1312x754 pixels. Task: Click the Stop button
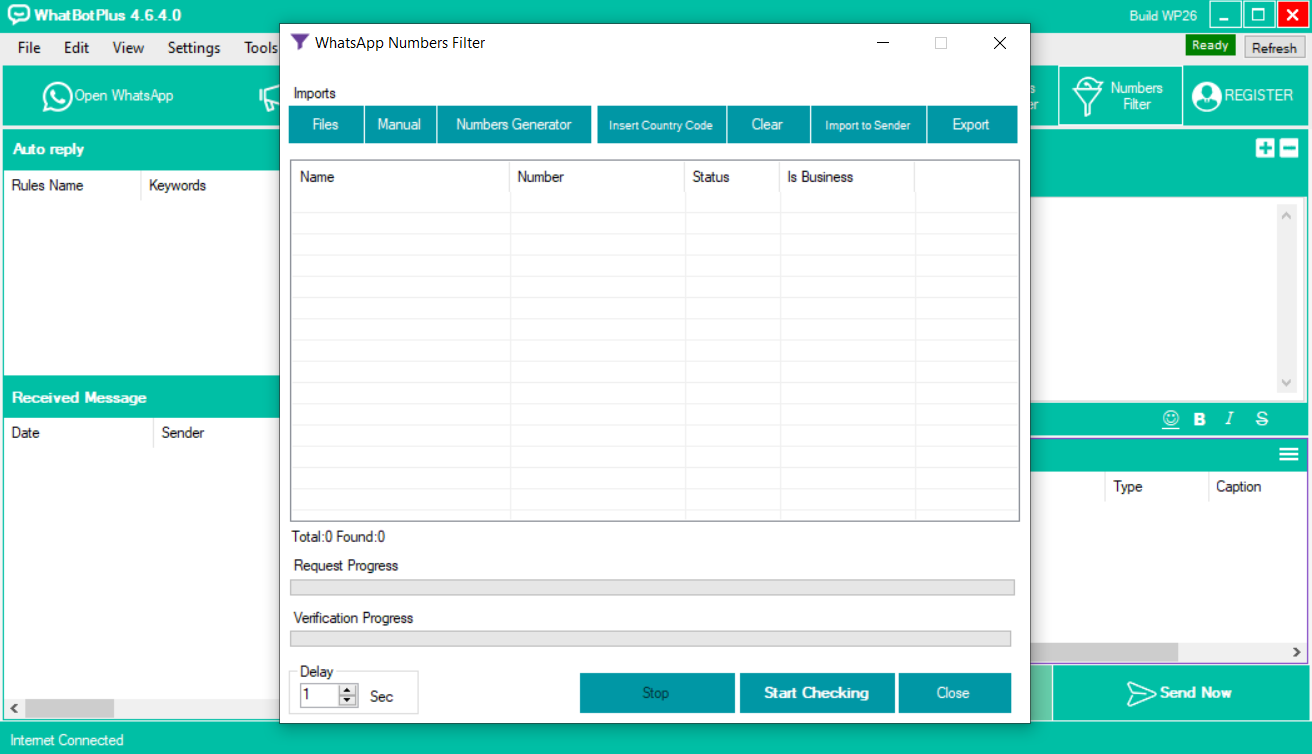point(656,693)
